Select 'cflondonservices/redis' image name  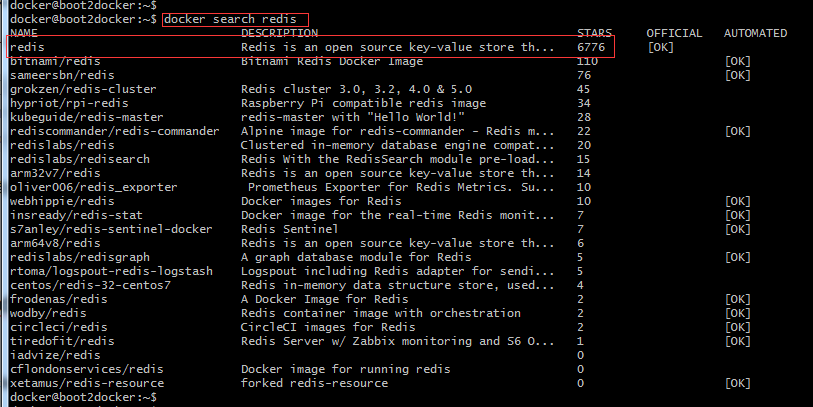click(87, 369)
